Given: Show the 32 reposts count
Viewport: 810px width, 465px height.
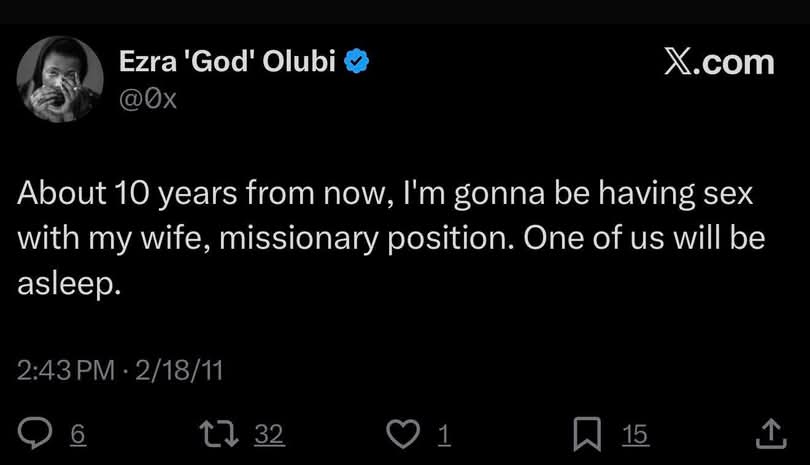Looking at the screenshot, I should pyautogui.click(x=269, y=434).
